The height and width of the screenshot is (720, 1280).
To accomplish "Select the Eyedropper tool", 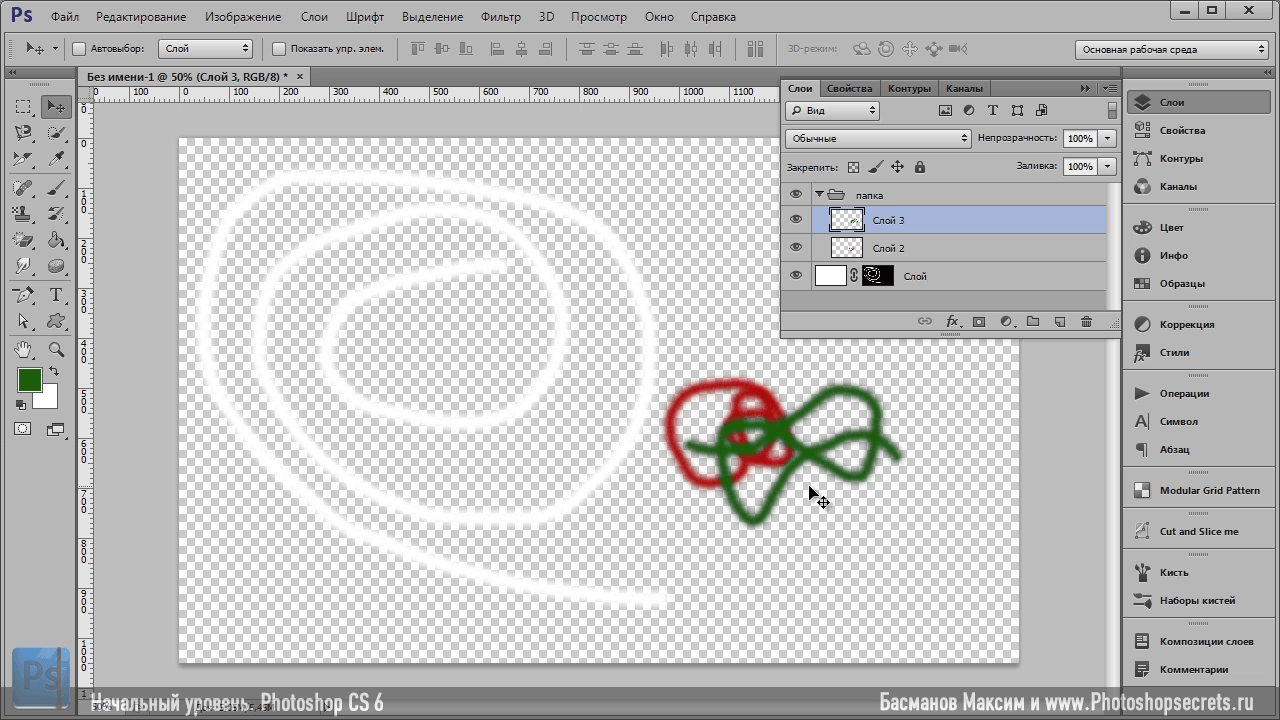I will coord(56,159).
